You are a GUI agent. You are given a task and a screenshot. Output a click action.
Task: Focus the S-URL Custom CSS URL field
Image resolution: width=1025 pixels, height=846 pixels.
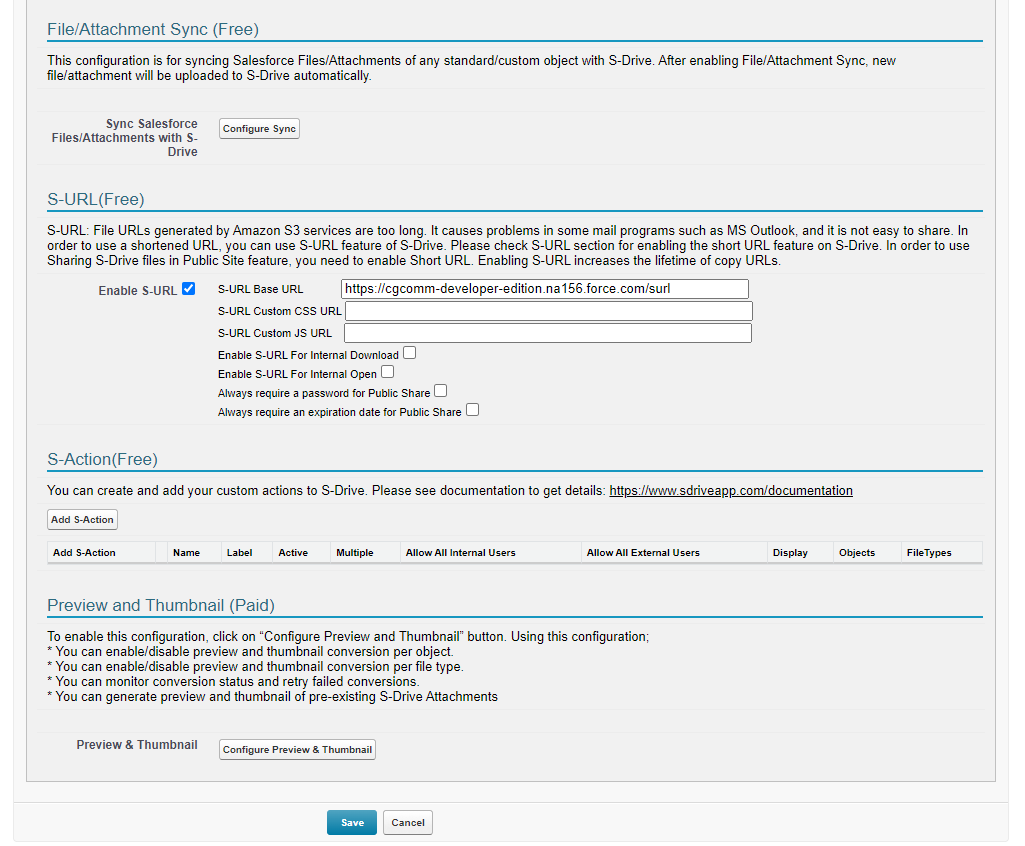point(548,311)
